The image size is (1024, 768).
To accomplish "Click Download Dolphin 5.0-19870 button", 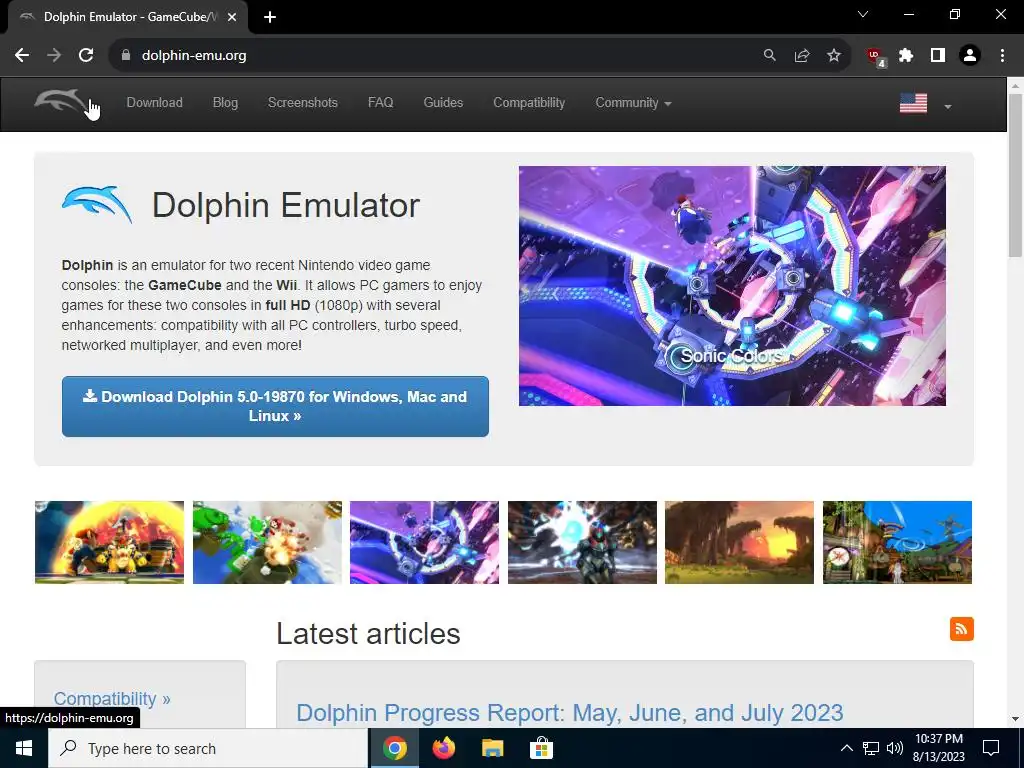I will point(275,406).
